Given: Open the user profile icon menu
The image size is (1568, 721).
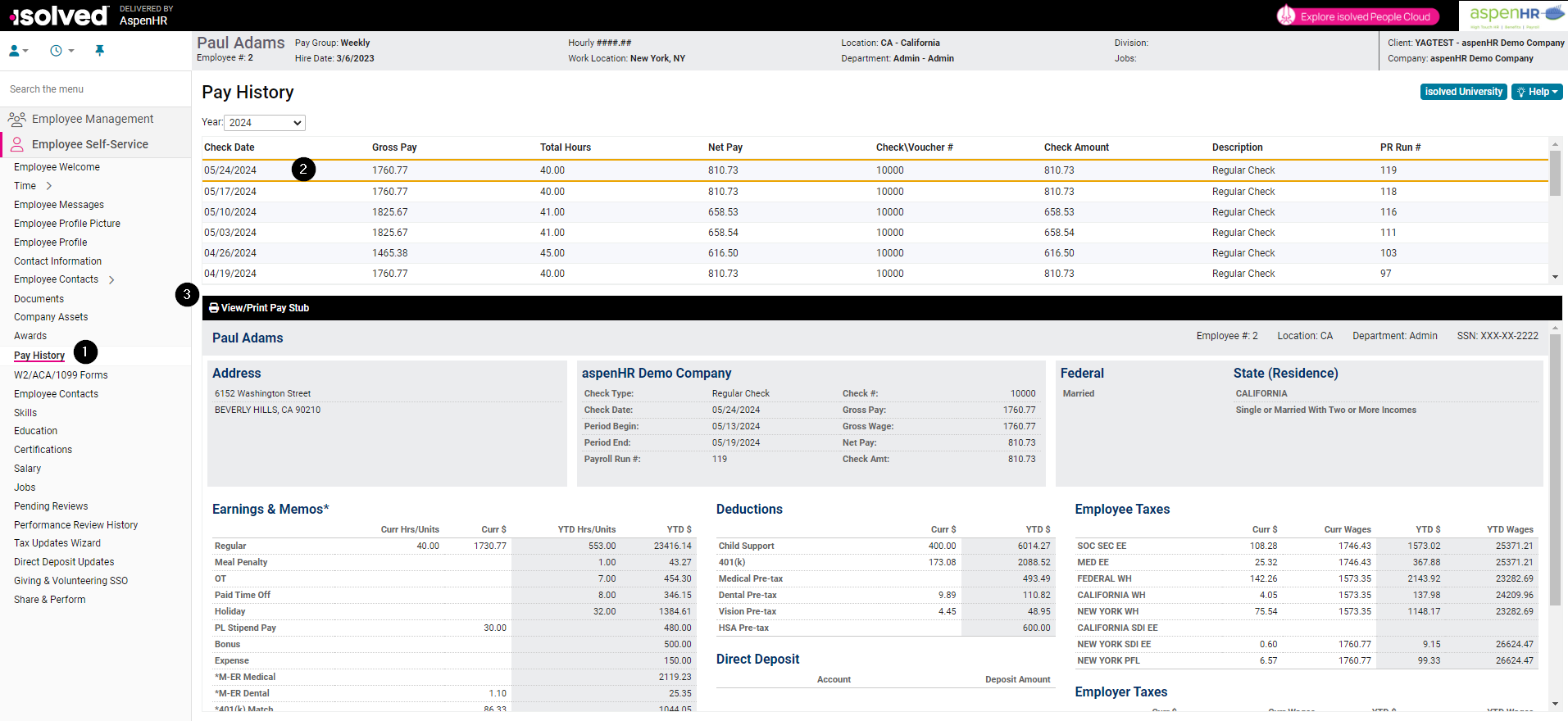Looking at the screenshot, I should [x=18, y=51].
